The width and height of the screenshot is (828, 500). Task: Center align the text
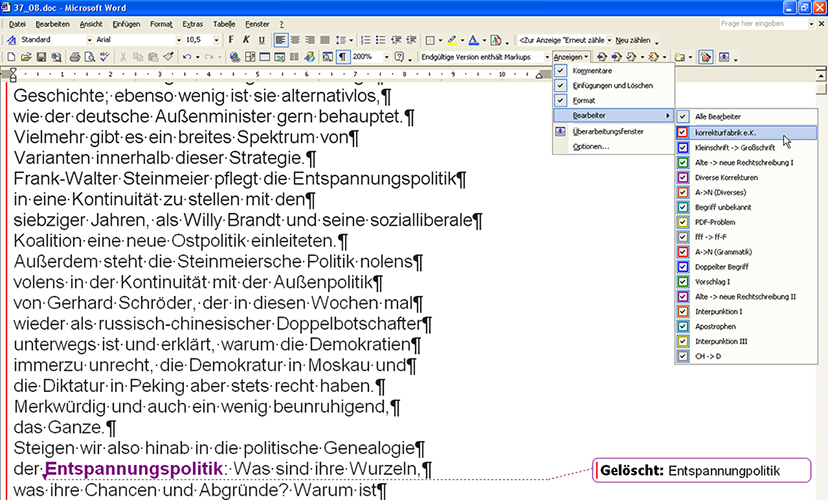295,40
